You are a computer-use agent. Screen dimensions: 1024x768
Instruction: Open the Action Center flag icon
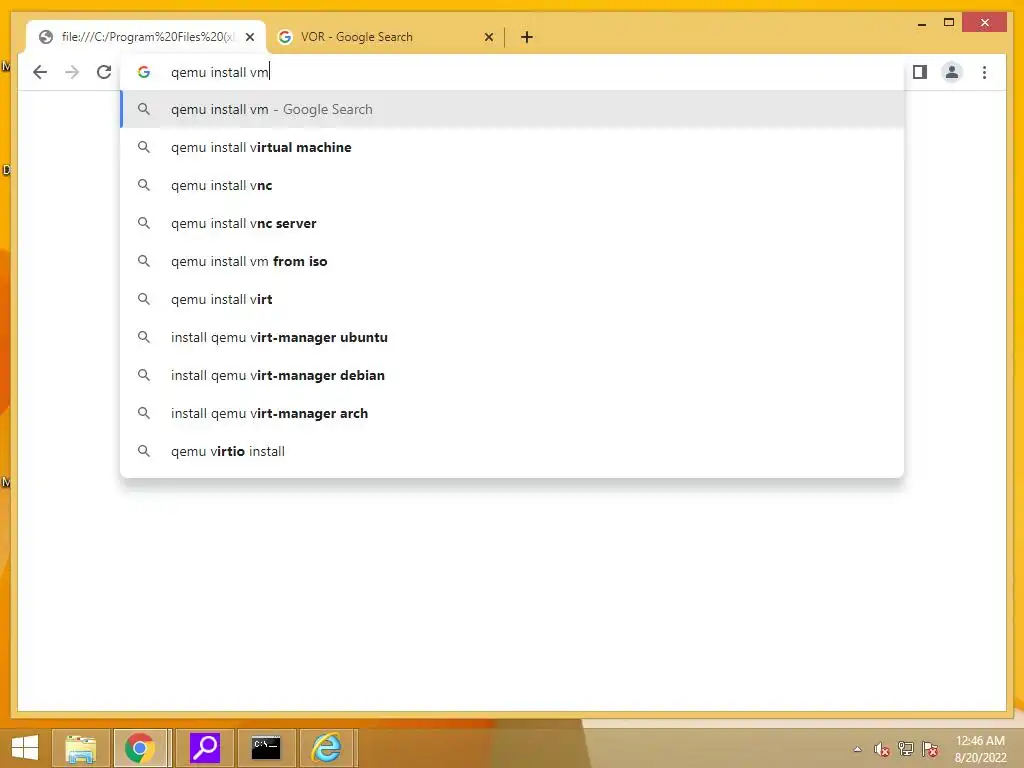click(930, 749)
